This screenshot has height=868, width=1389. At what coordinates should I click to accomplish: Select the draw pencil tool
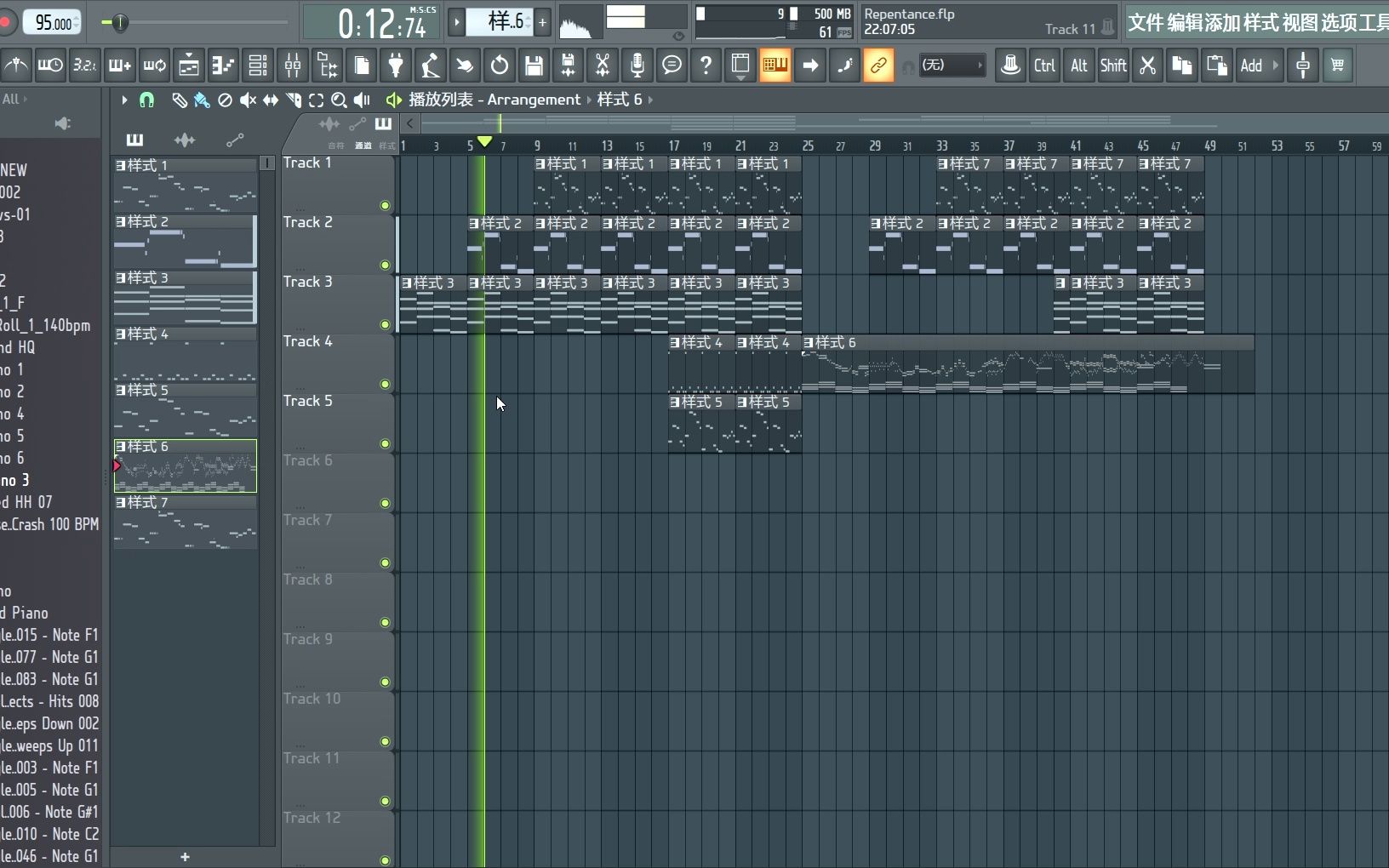[179, 100]
